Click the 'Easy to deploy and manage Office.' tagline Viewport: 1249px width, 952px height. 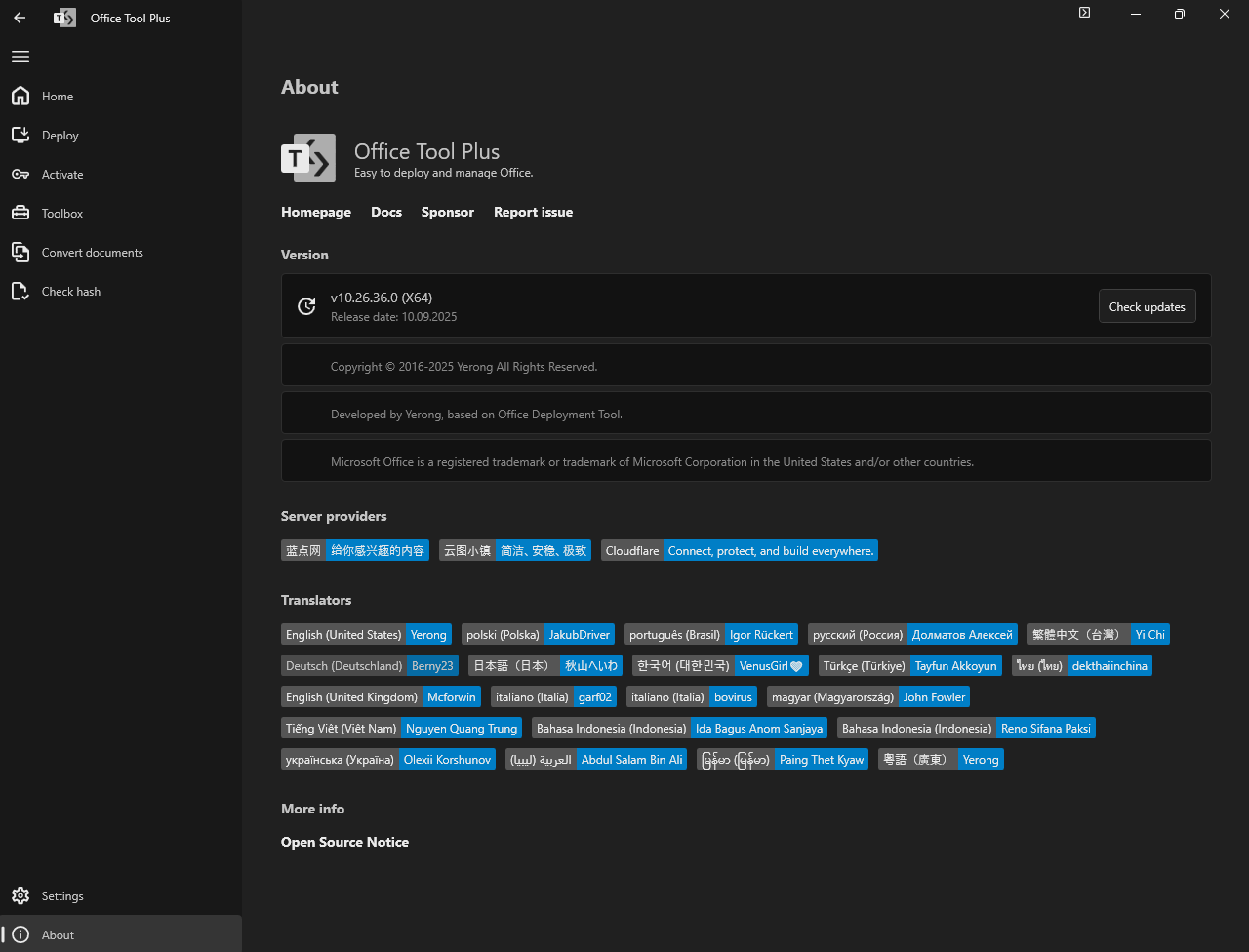click(x=443, y=173)
